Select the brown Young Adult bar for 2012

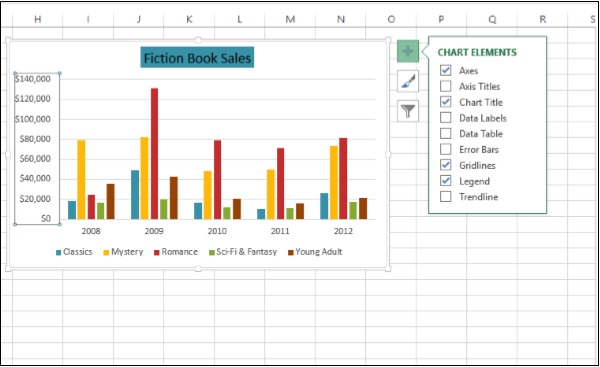pyautogui.click(x=363, y=209)
